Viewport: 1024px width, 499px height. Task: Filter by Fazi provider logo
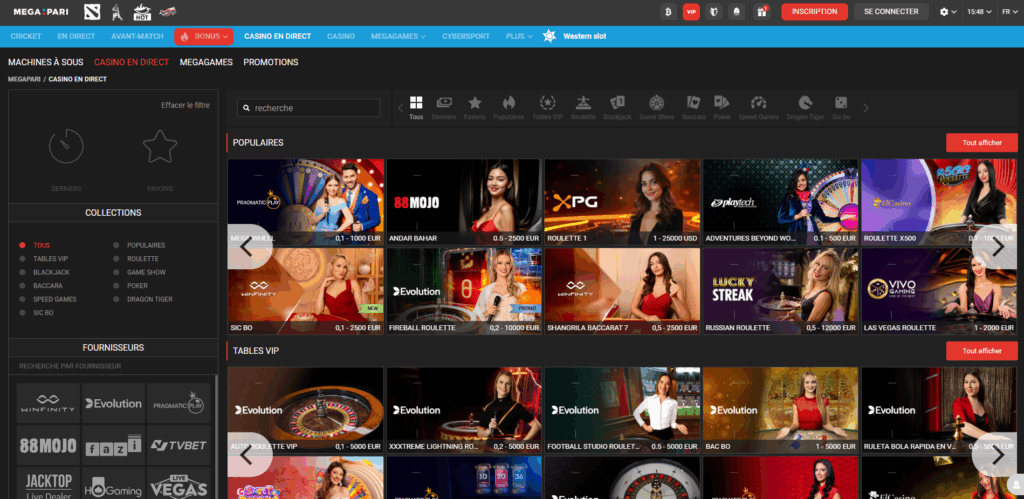click(114, 445)
